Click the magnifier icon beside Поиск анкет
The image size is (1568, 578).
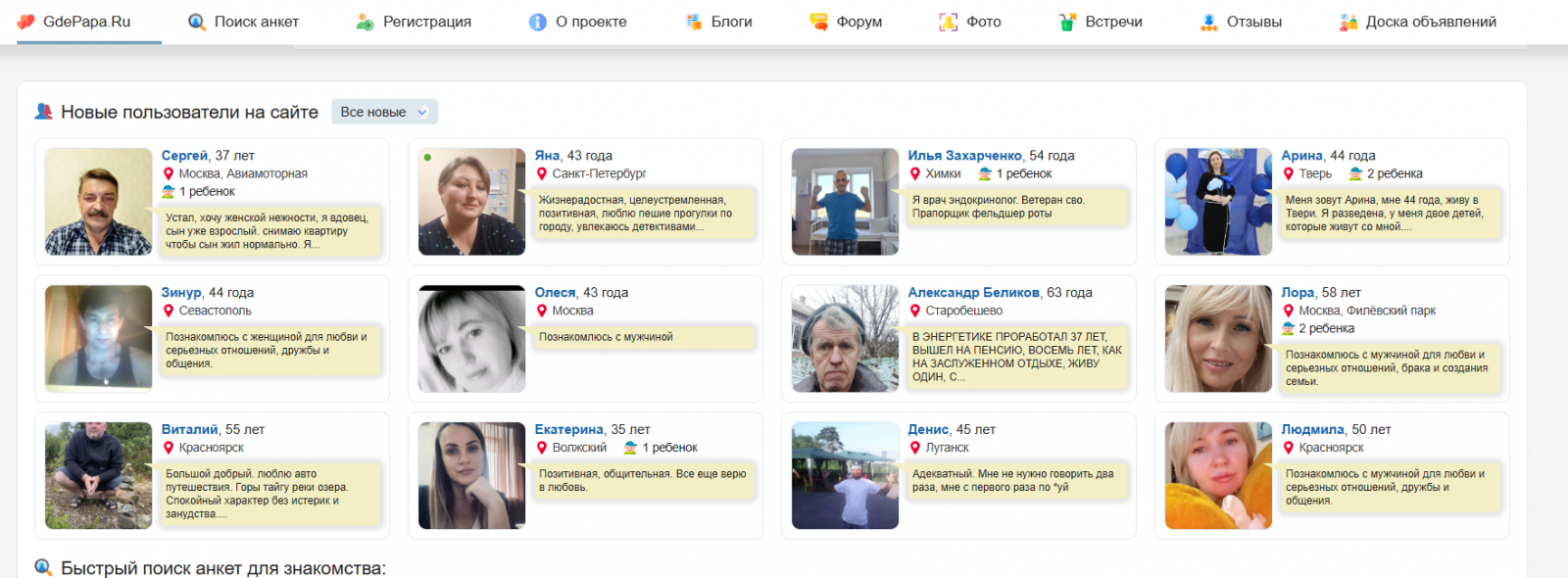point(197,22)
